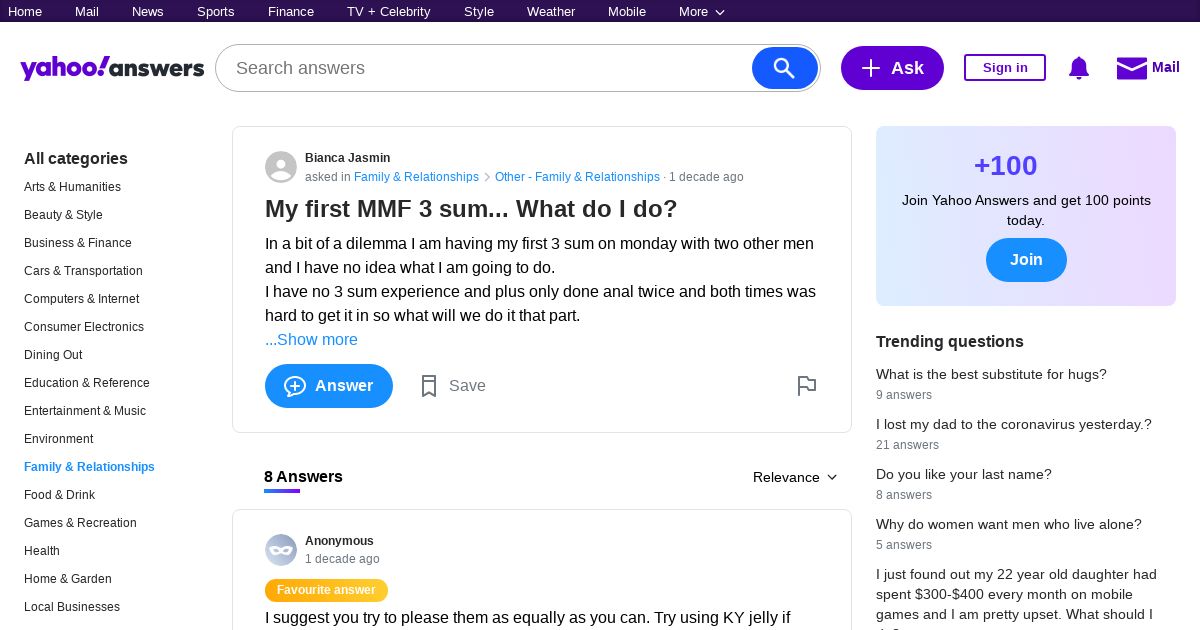Click Bianca Jasmin's profile avatar
The width and height of the screenshot is (1200, 630).
coord(281,167)
